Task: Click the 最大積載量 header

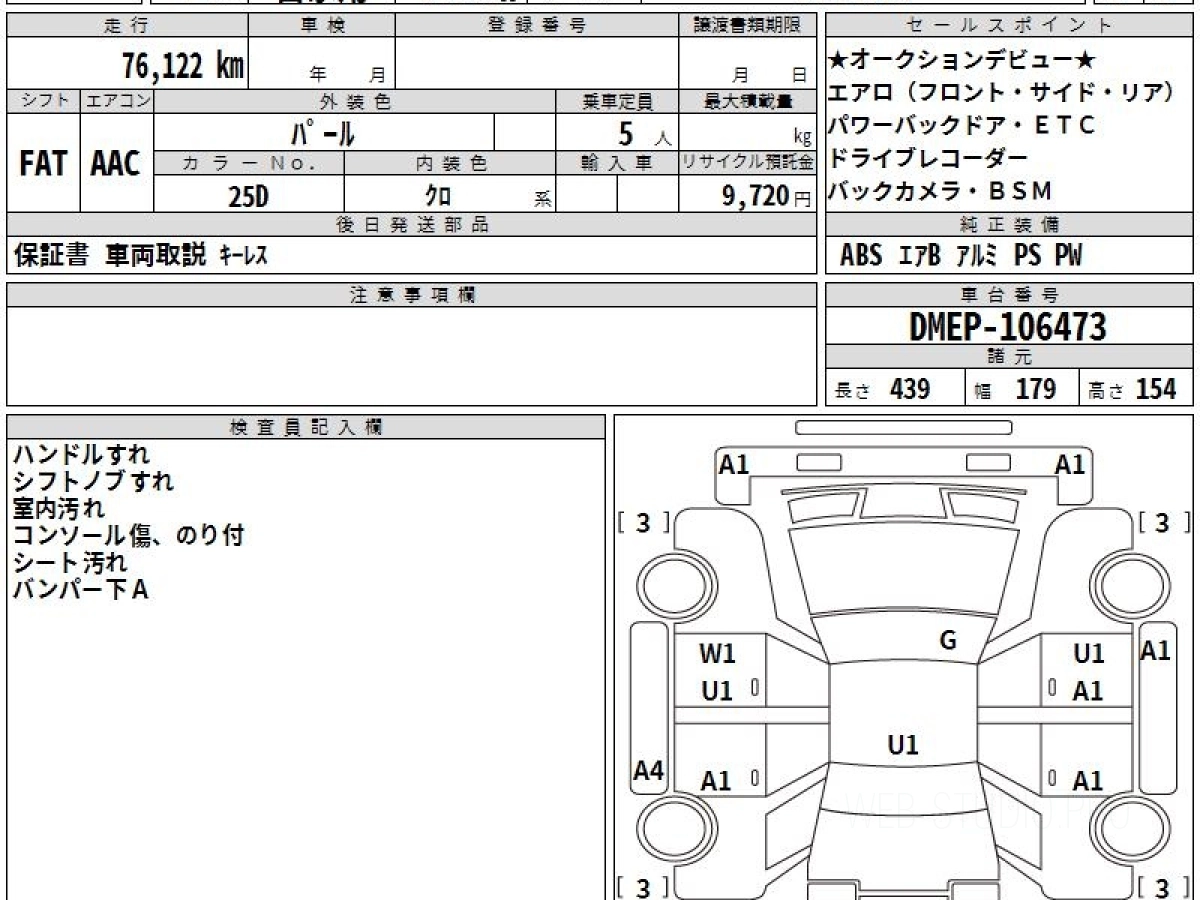Action: click(747, 101)
